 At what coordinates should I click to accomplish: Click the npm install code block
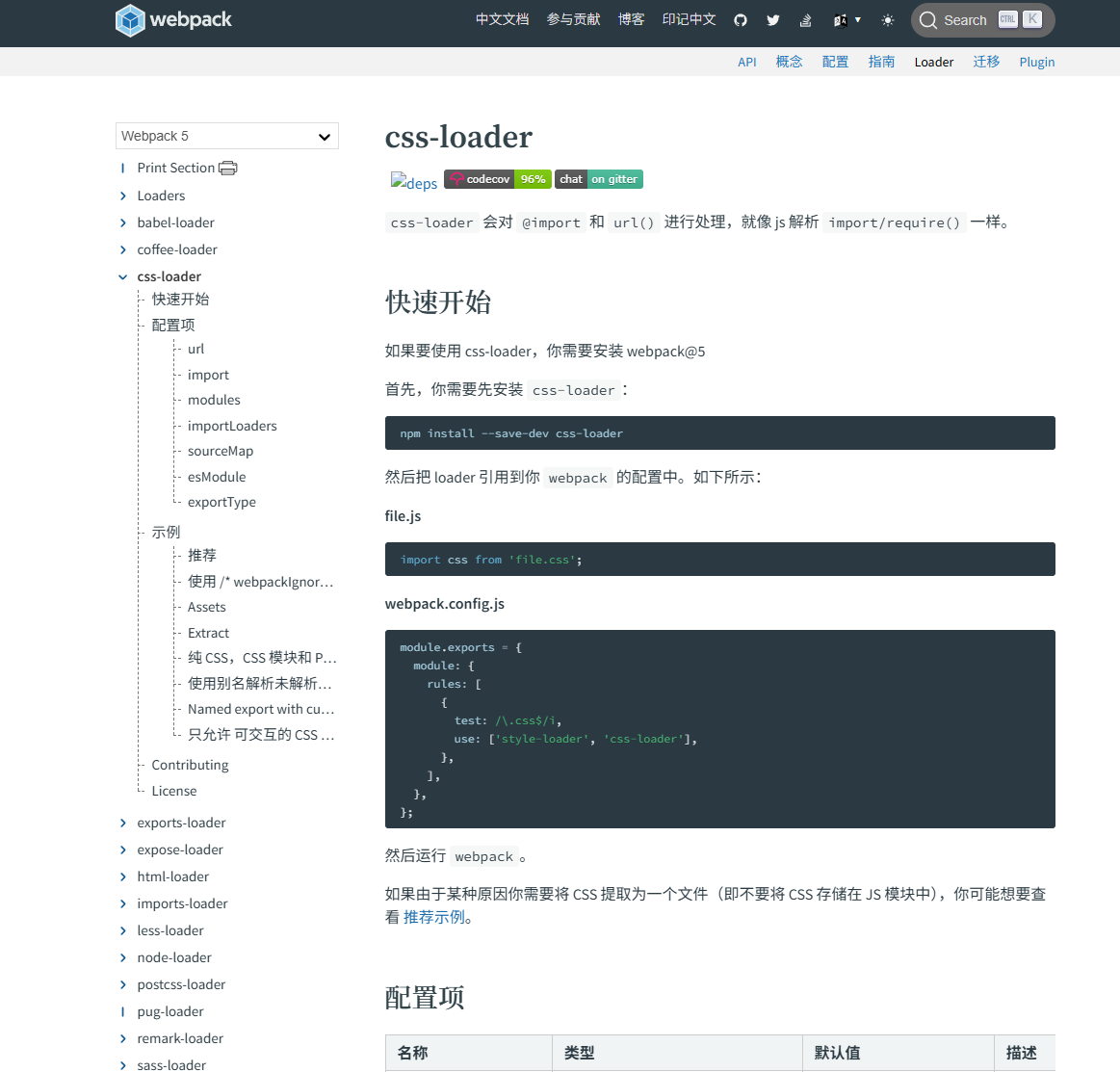coord(720,432)
